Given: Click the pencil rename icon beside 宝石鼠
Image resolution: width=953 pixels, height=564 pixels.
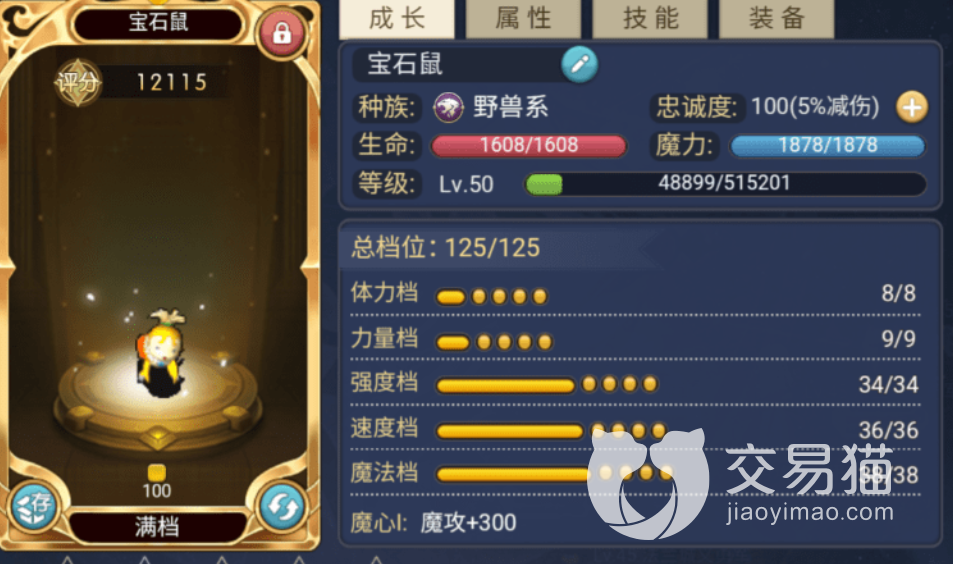Looking at the screenshot, I should click(x=579, y=64).
